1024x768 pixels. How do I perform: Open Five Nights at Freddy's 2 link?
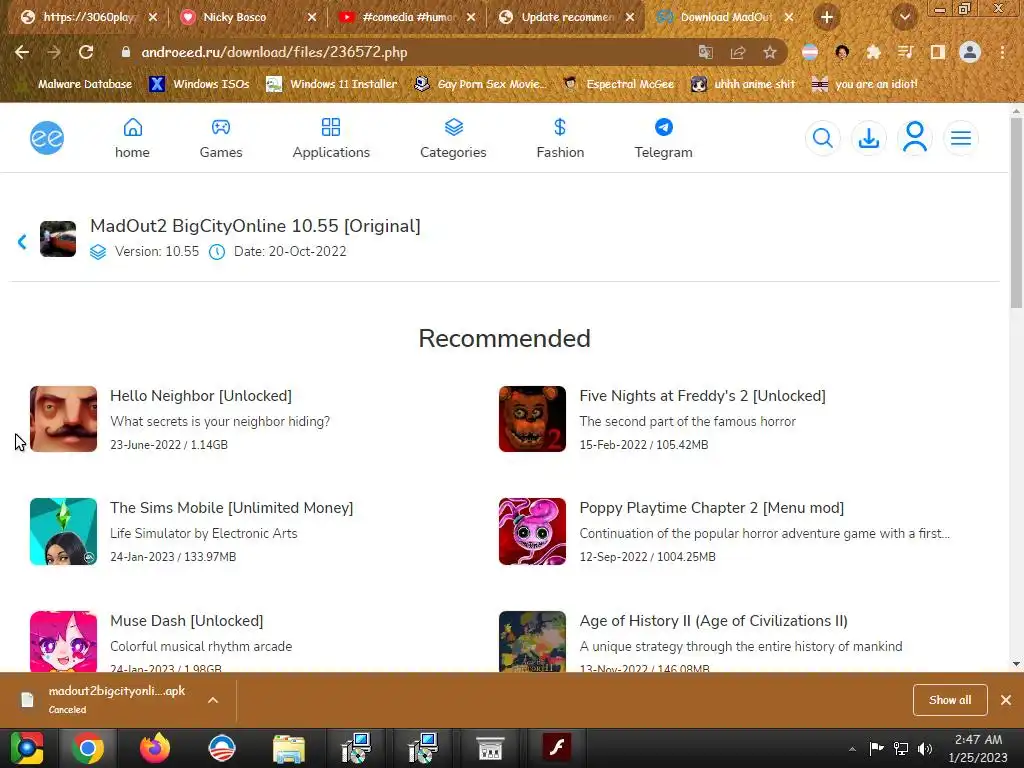pos(703,396)
